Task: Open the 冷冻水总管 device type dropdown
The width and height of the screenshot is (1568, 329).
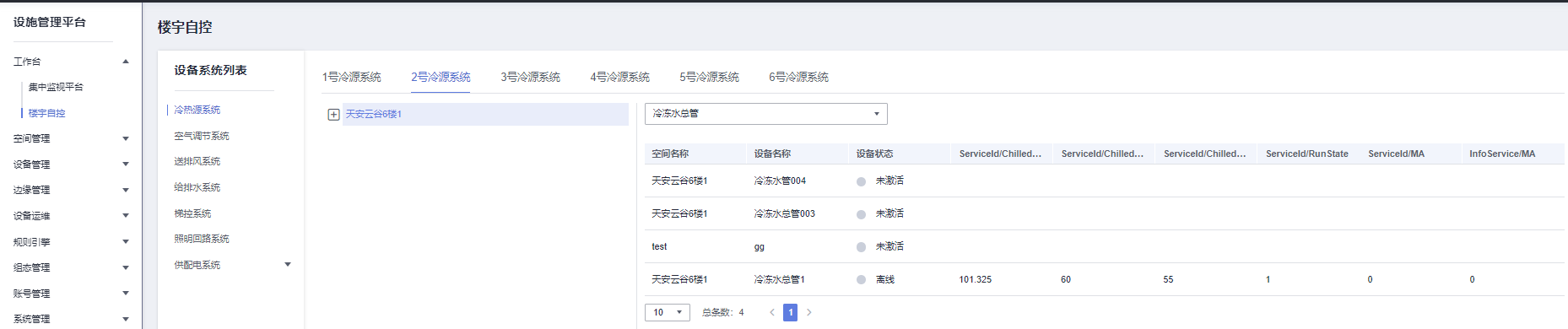Action: point(766,114)
